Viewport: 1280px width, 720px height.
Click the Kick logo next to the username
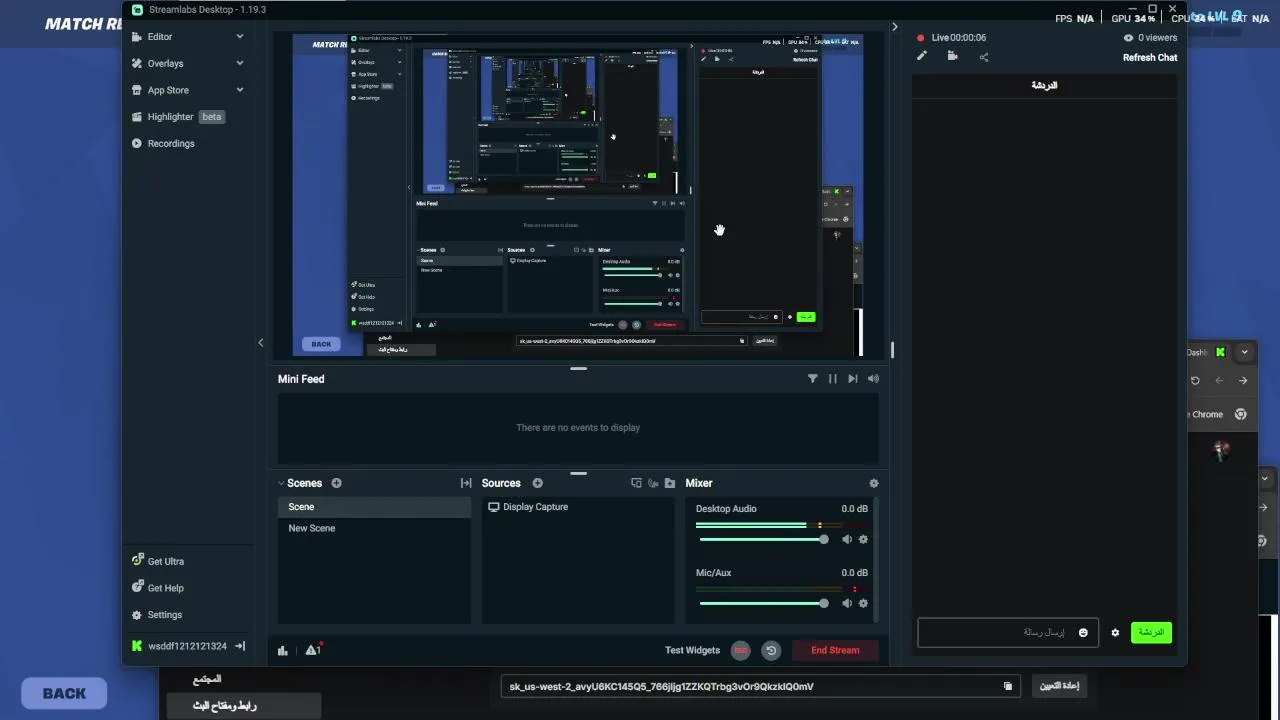click(x=137, y=646)
